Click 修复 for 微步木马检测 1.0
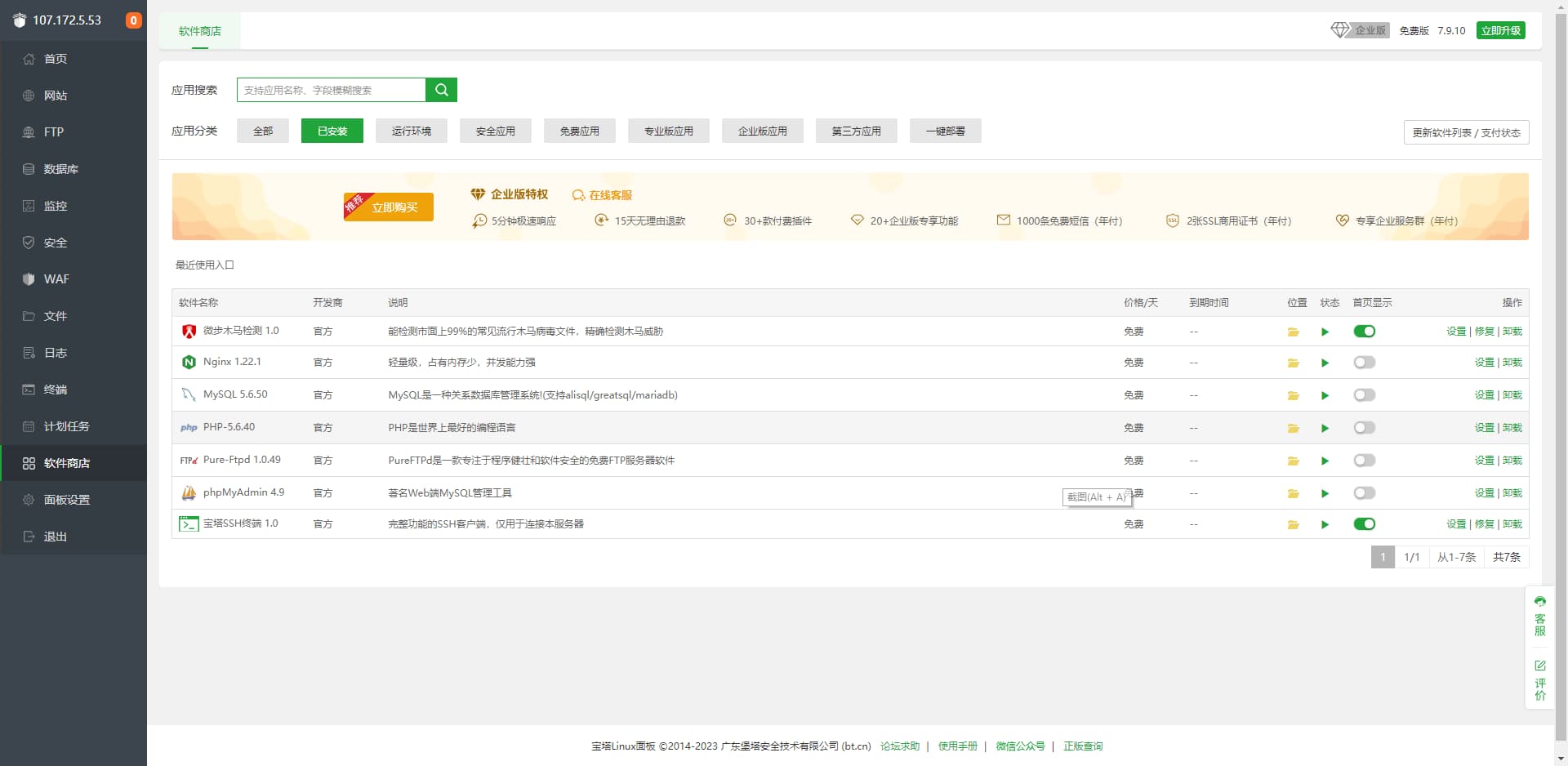Viewport: 1568px width, 766px height. (1484, 332)
